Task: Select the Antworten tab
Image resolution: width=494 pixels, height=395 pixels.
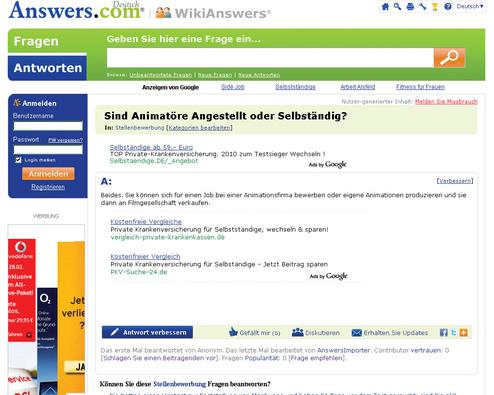Action: pyautogui.click(x=47, y=68)
